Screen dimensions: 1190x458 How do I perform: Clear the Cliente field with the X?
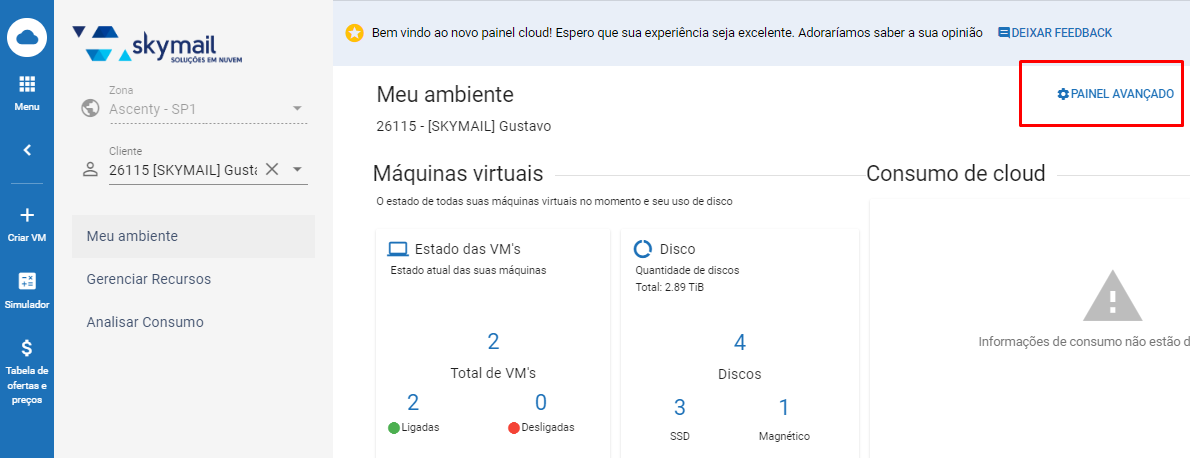coord(272,169)
